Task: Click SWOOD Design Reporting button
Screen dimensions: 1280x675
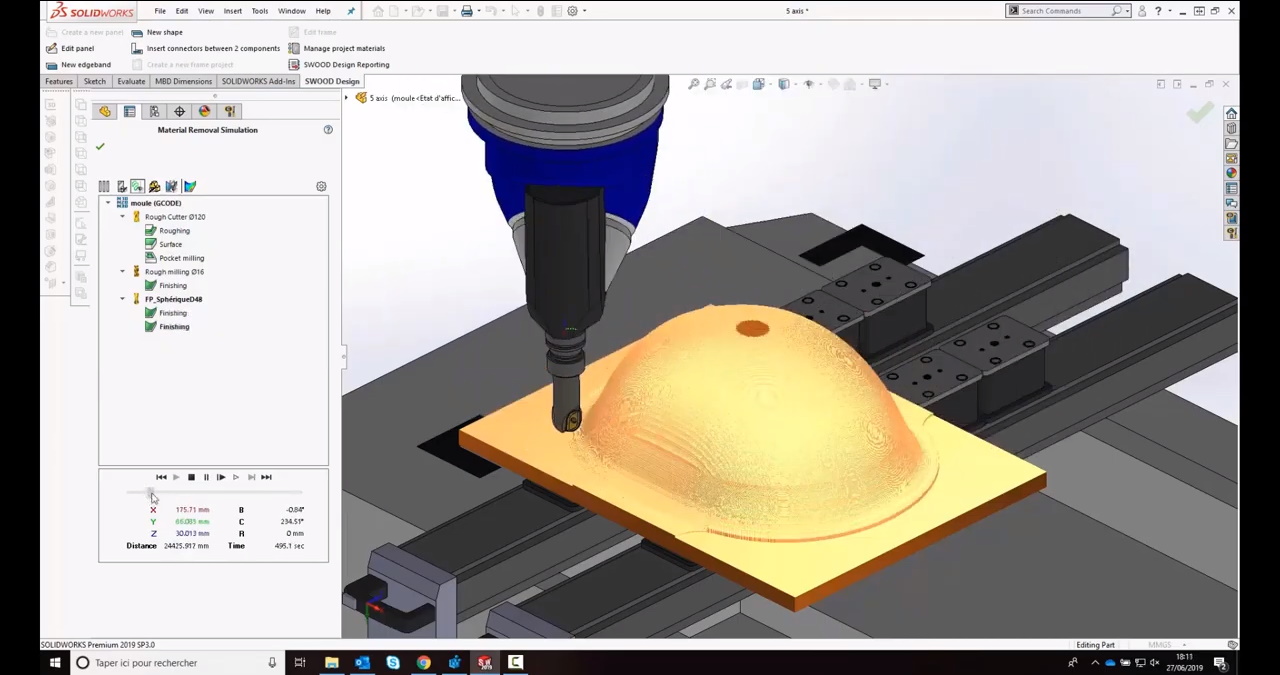Action: [x=346, y=65]
